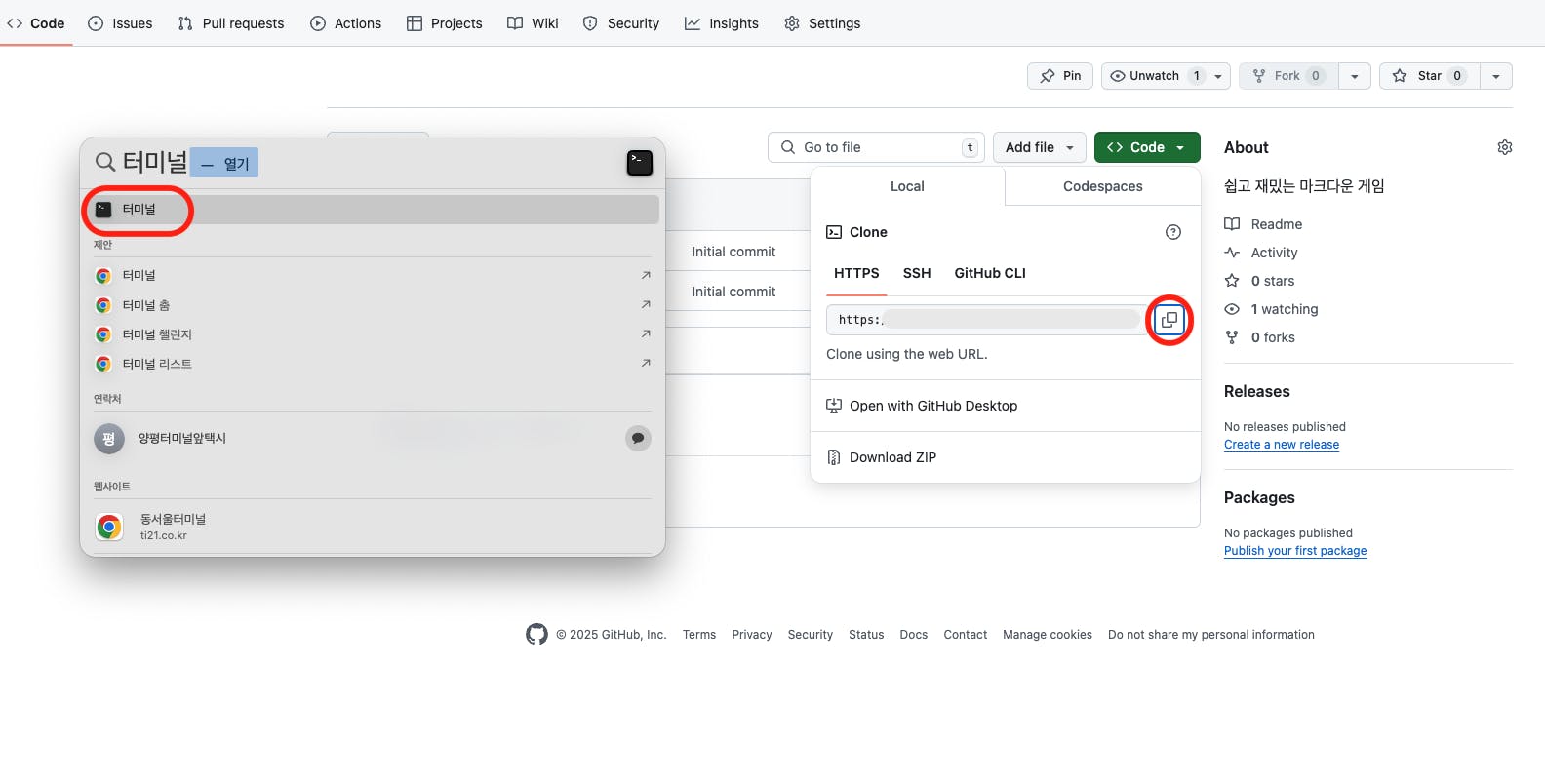Switch to the Actions tab

pyautogui.click(x=346, y=23)
